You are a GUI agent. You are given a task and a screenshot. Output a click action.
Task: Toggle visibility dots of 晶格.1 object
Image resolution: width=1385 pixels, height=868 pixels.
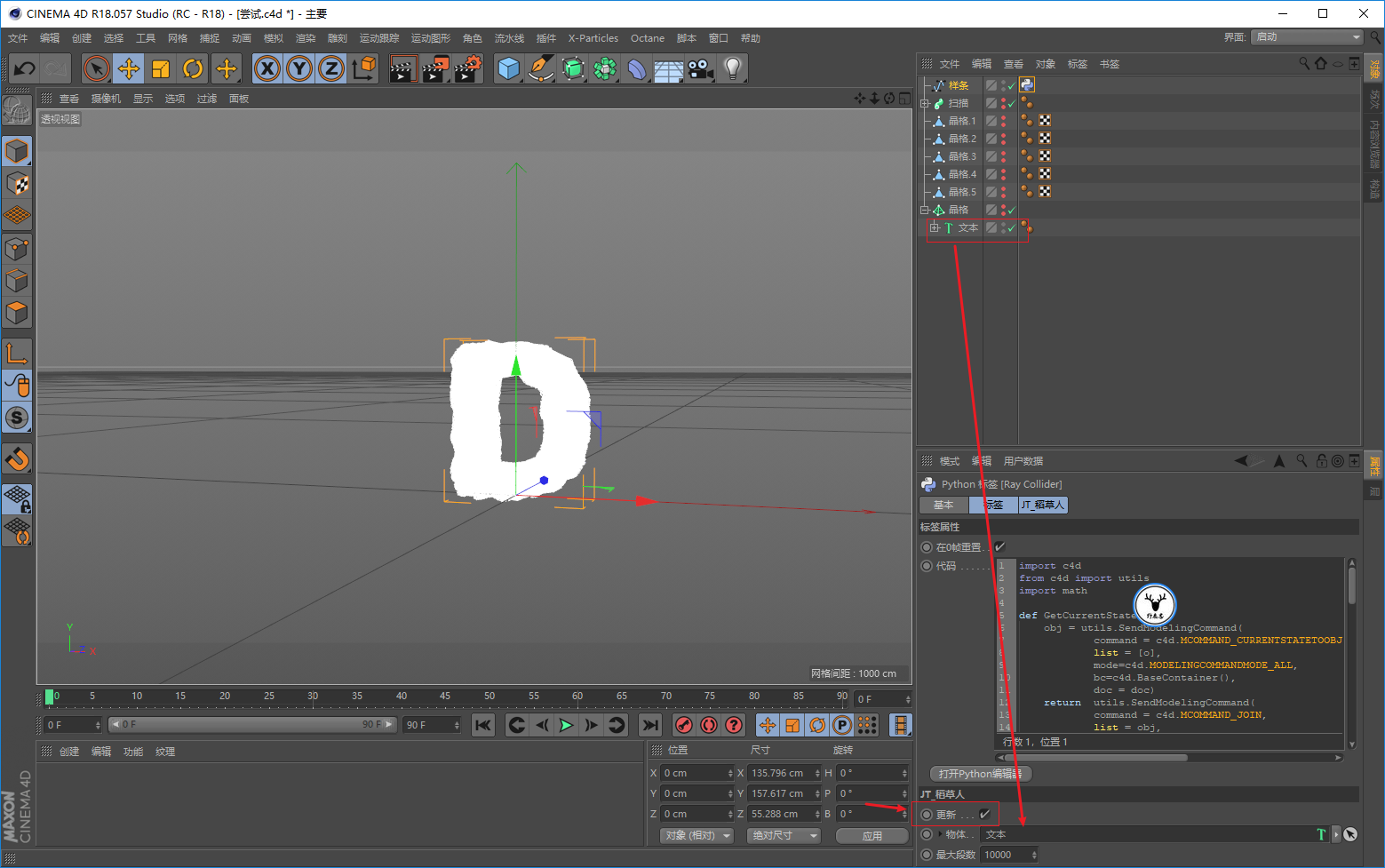click(x=1004, y=121)
